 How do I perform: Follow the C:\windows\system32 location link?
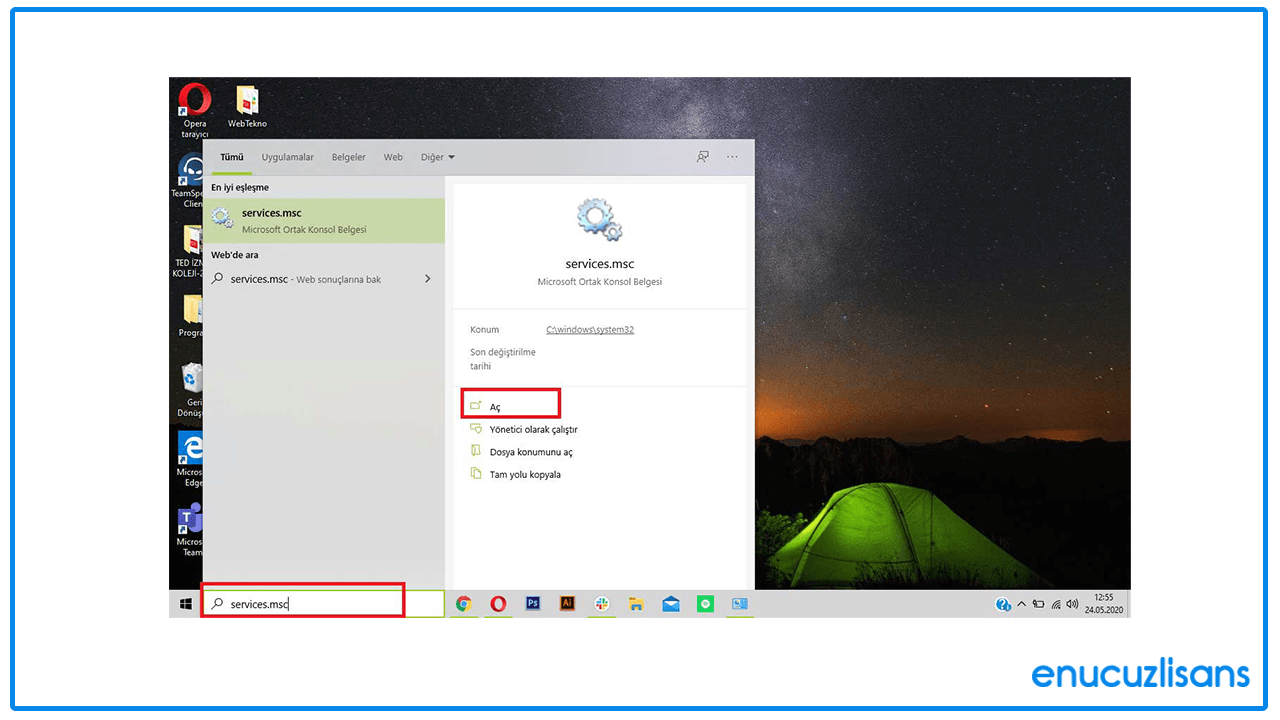[x=590, y=330]
